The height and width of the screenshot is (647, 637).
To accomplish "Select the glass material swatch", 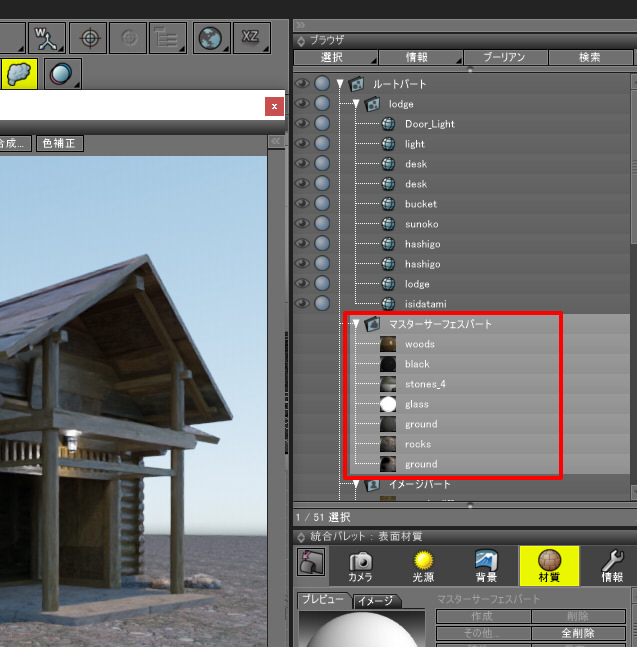I will pos(389,404).
